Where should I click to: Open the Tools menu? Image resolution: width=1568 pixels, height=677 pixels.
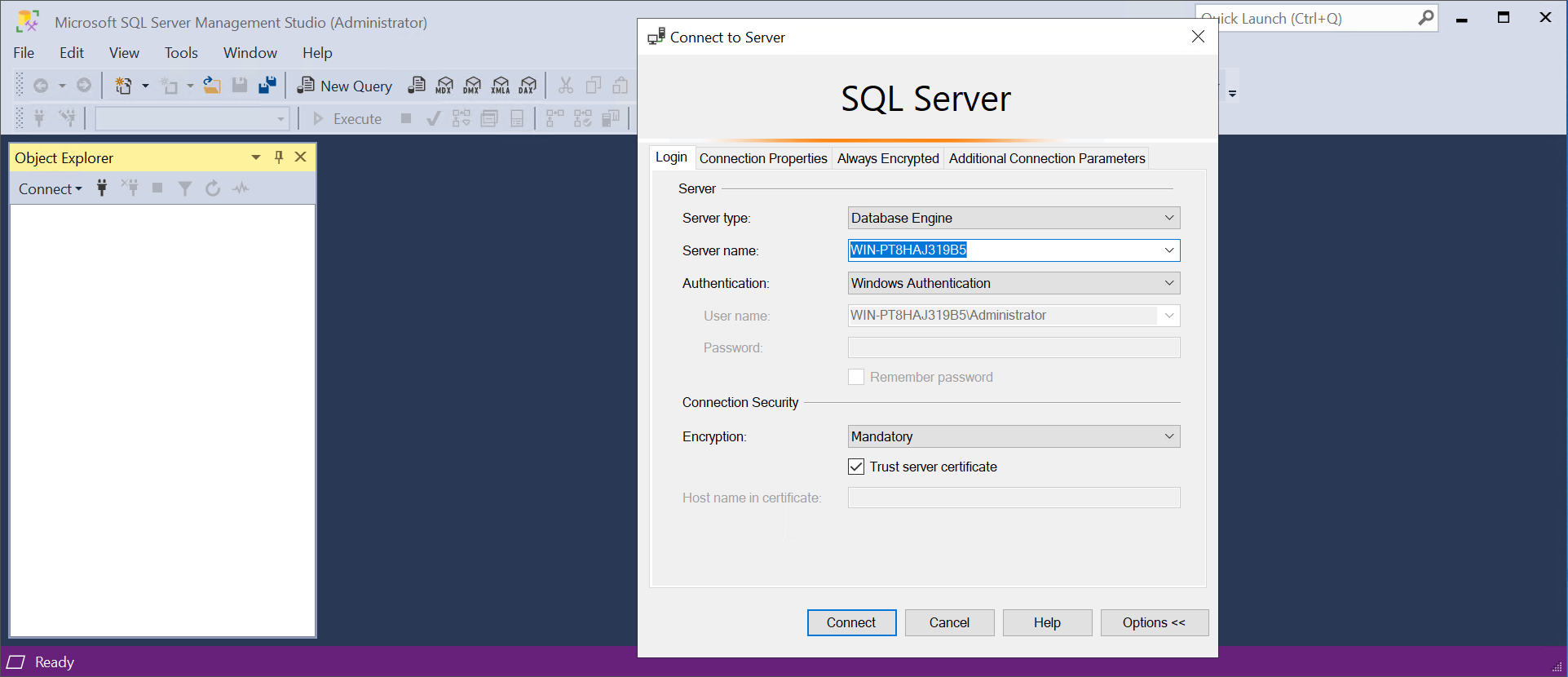[x=181, y=53]
